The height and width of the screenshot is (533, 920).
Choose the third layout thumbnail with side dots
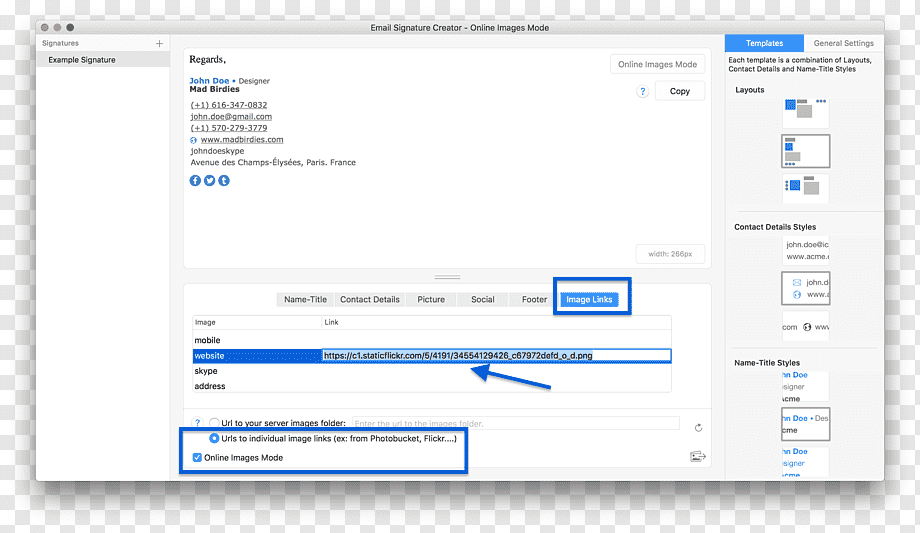click(x=805, y=188)
